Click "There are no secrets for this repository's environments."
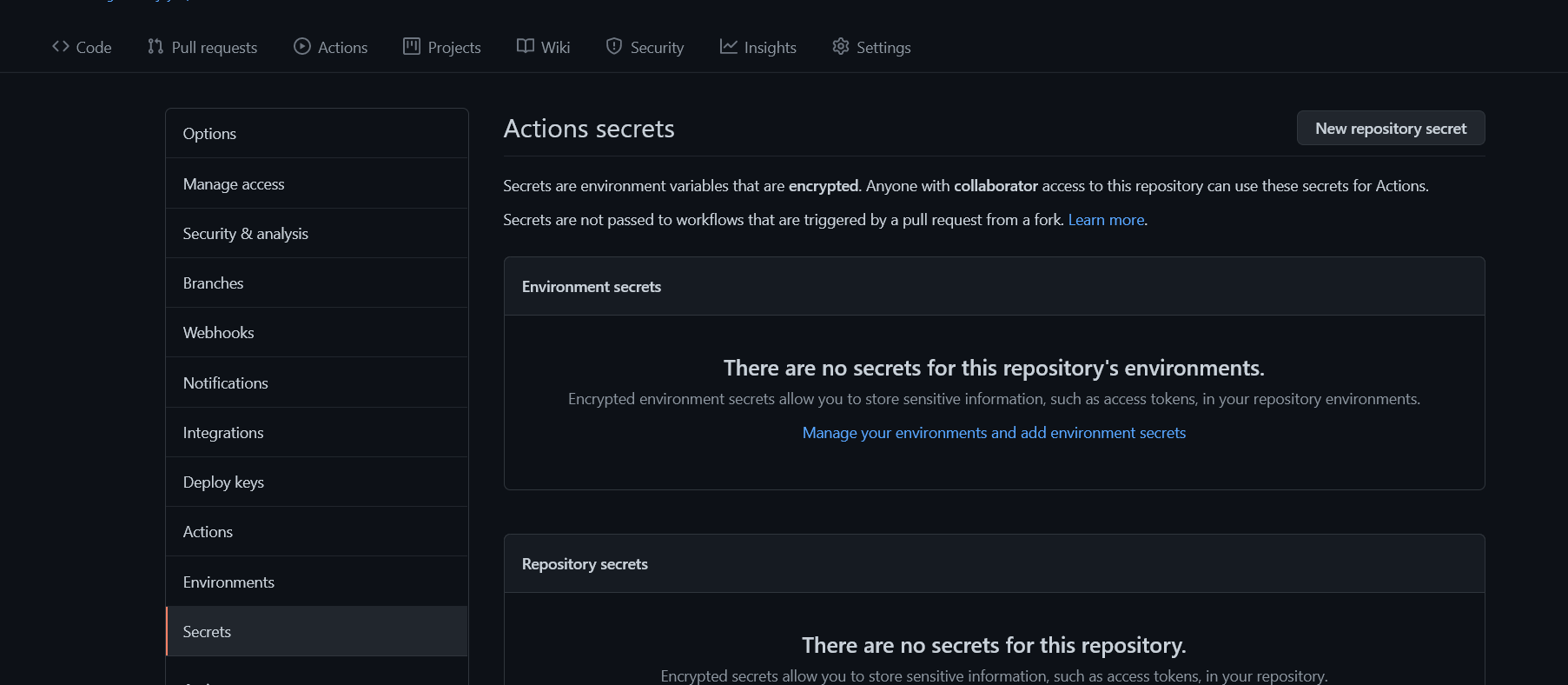This screenshot has height=685, width=1568. (x=994, y=368)
